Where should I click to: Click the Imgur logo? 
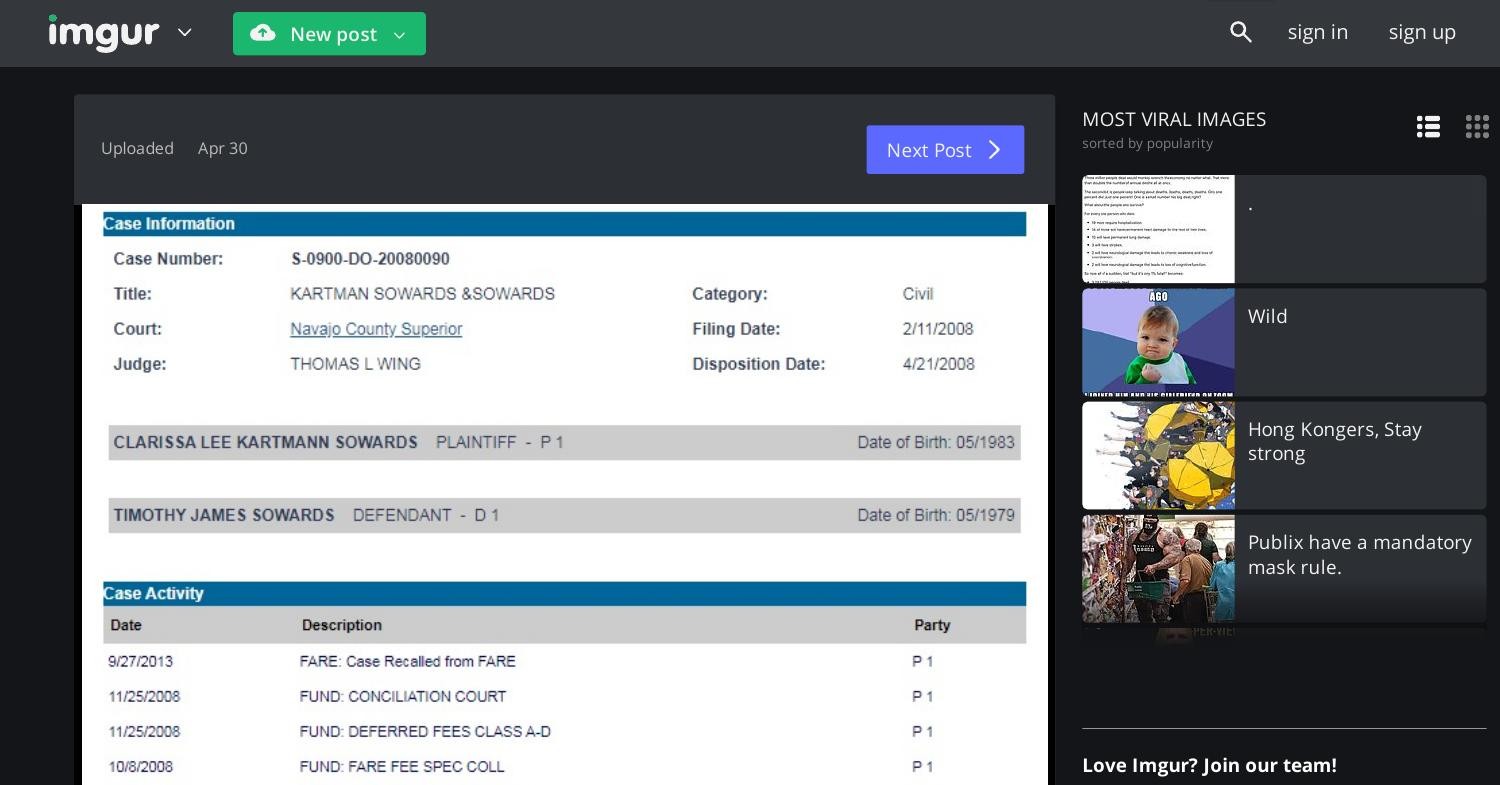tap(103, 33)
